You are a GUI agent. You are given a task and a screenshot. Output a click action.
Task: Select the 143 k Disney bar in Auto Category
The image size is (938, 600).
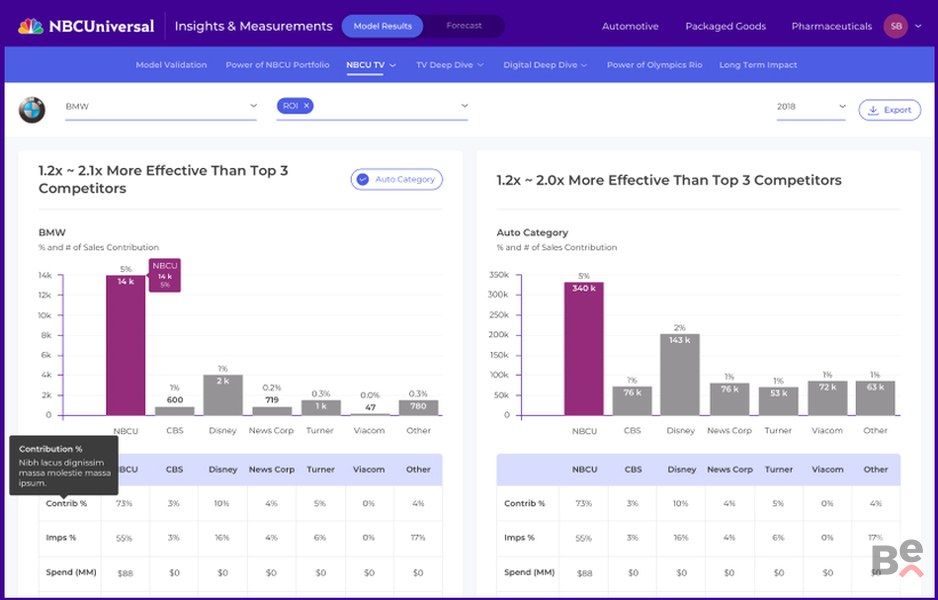680,374
